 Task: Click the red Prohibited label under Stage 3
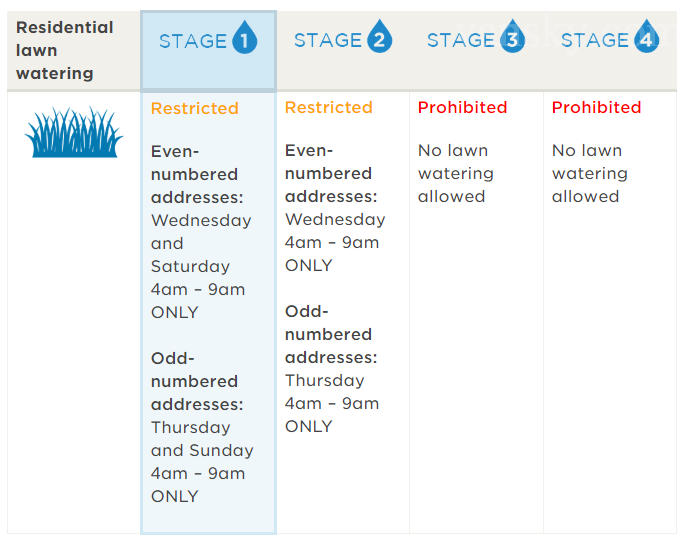point(463,107)
